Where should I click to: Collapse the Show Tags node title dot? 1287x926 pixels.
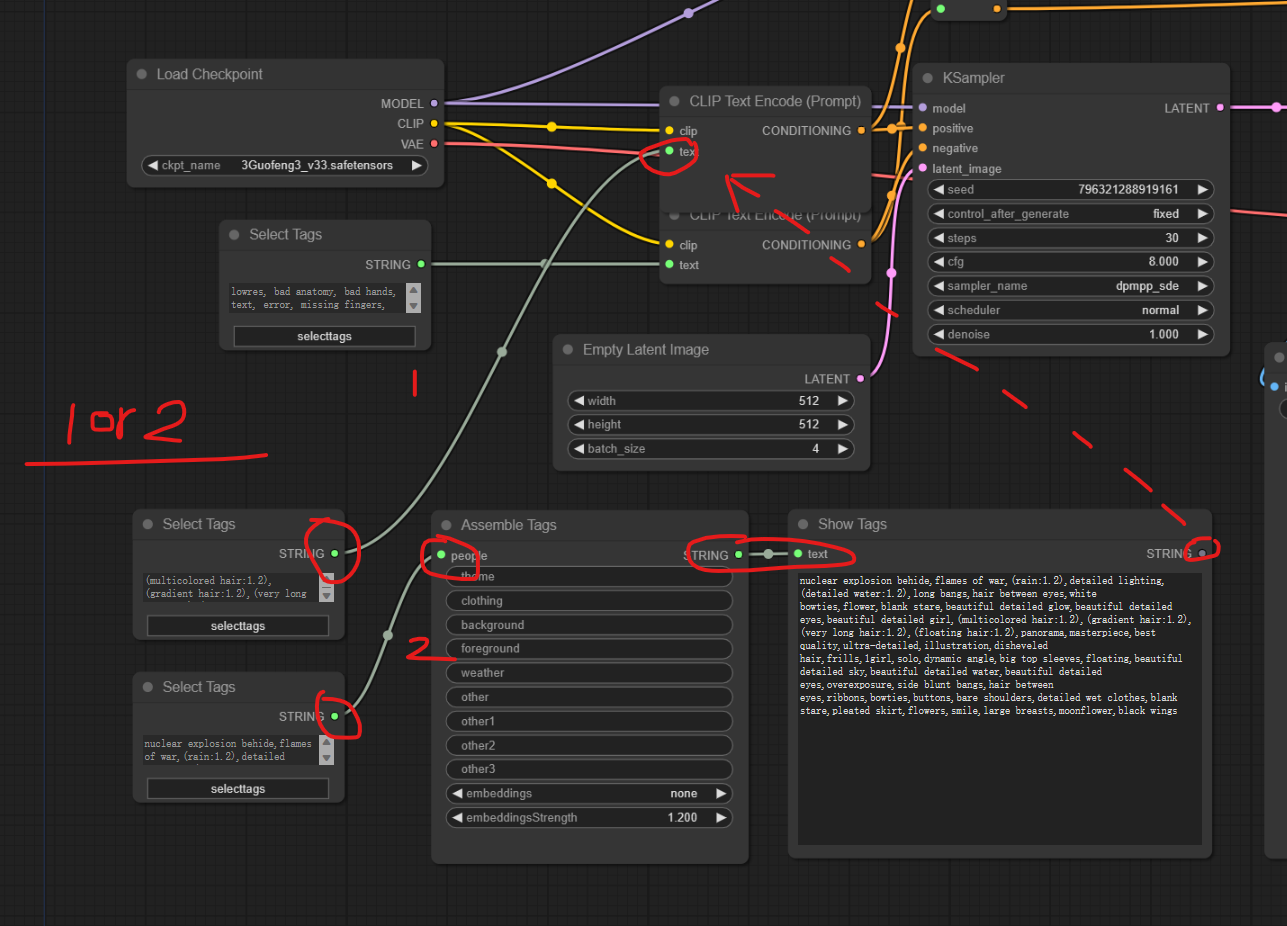click(x=804, y=524)
